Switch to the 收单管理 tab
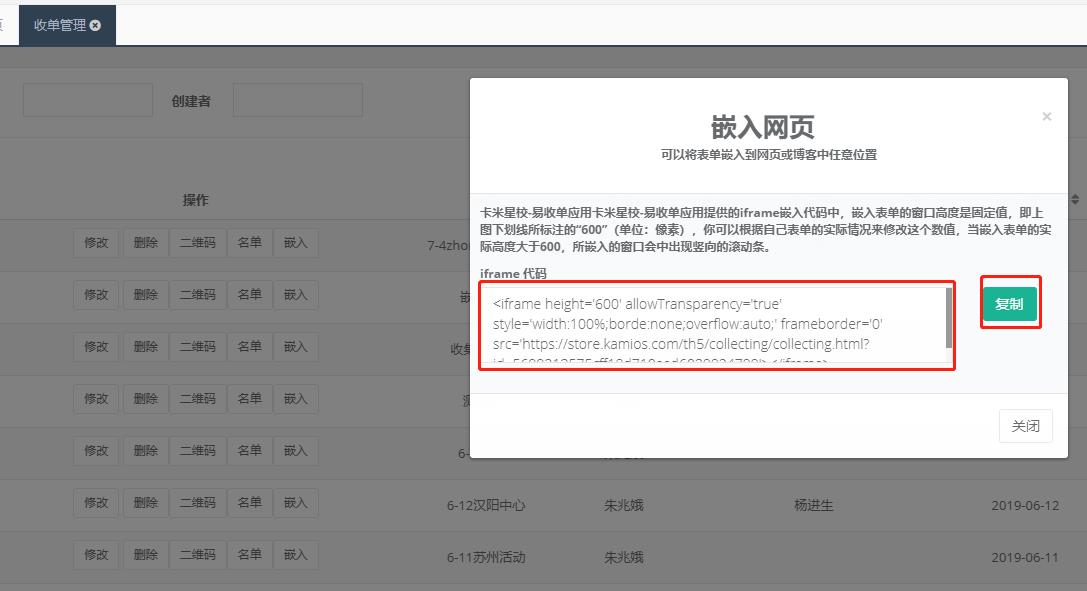Image resolution: width=1087 pixels, height=591 pixels. 67,26
